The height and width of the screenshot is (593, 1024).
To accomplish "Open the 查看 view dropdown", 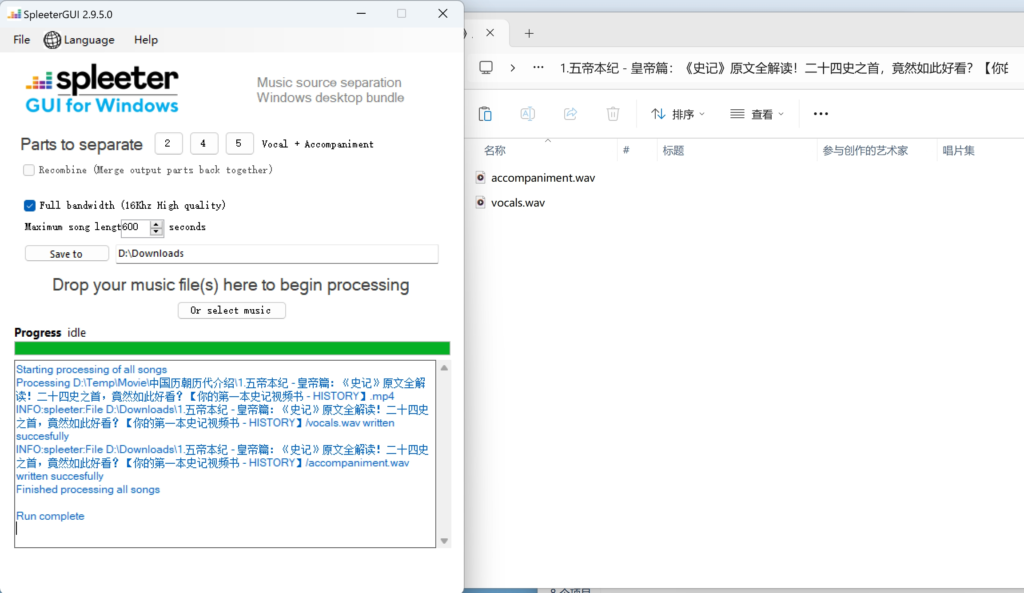I will [757, 114].
